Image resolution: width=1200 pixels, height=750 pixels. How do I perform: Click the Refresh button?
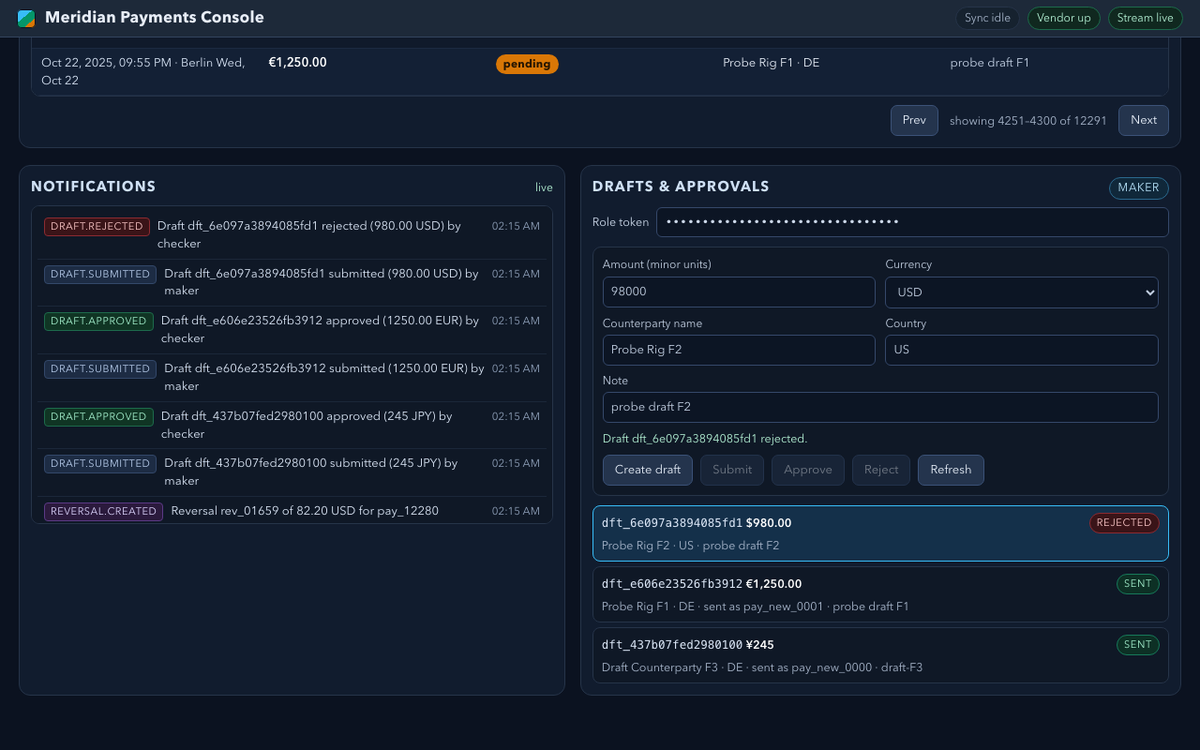[x=951, y=470]
